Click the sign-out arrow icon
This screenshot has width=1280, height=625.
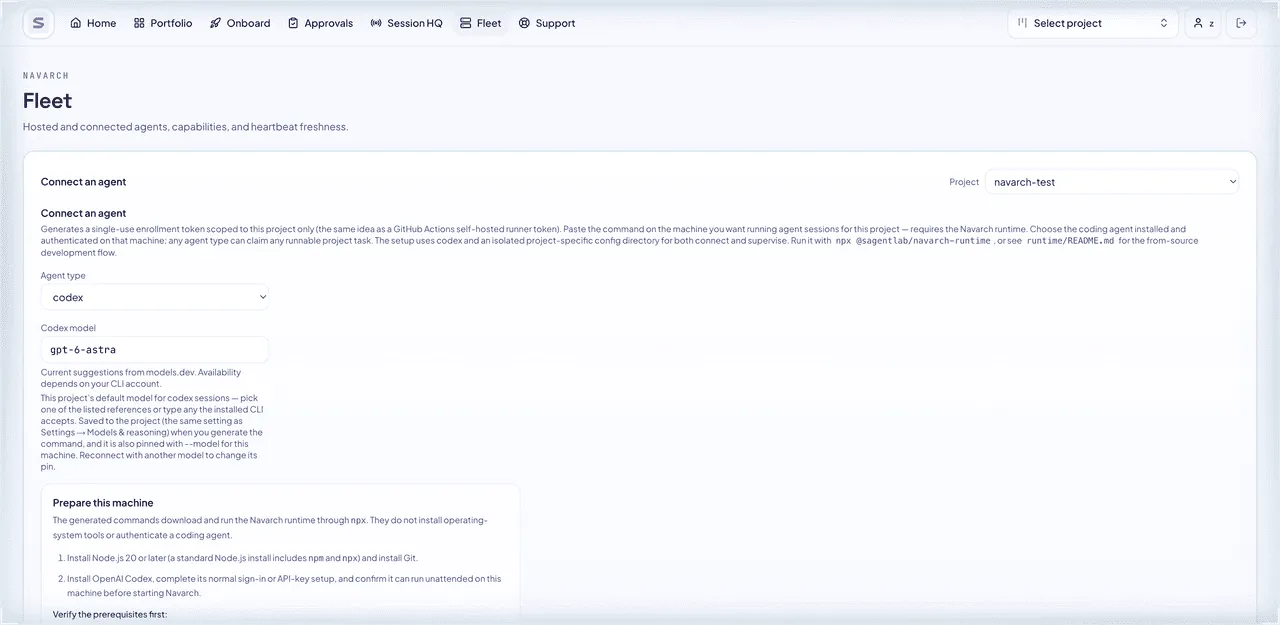click(1242, 23)
